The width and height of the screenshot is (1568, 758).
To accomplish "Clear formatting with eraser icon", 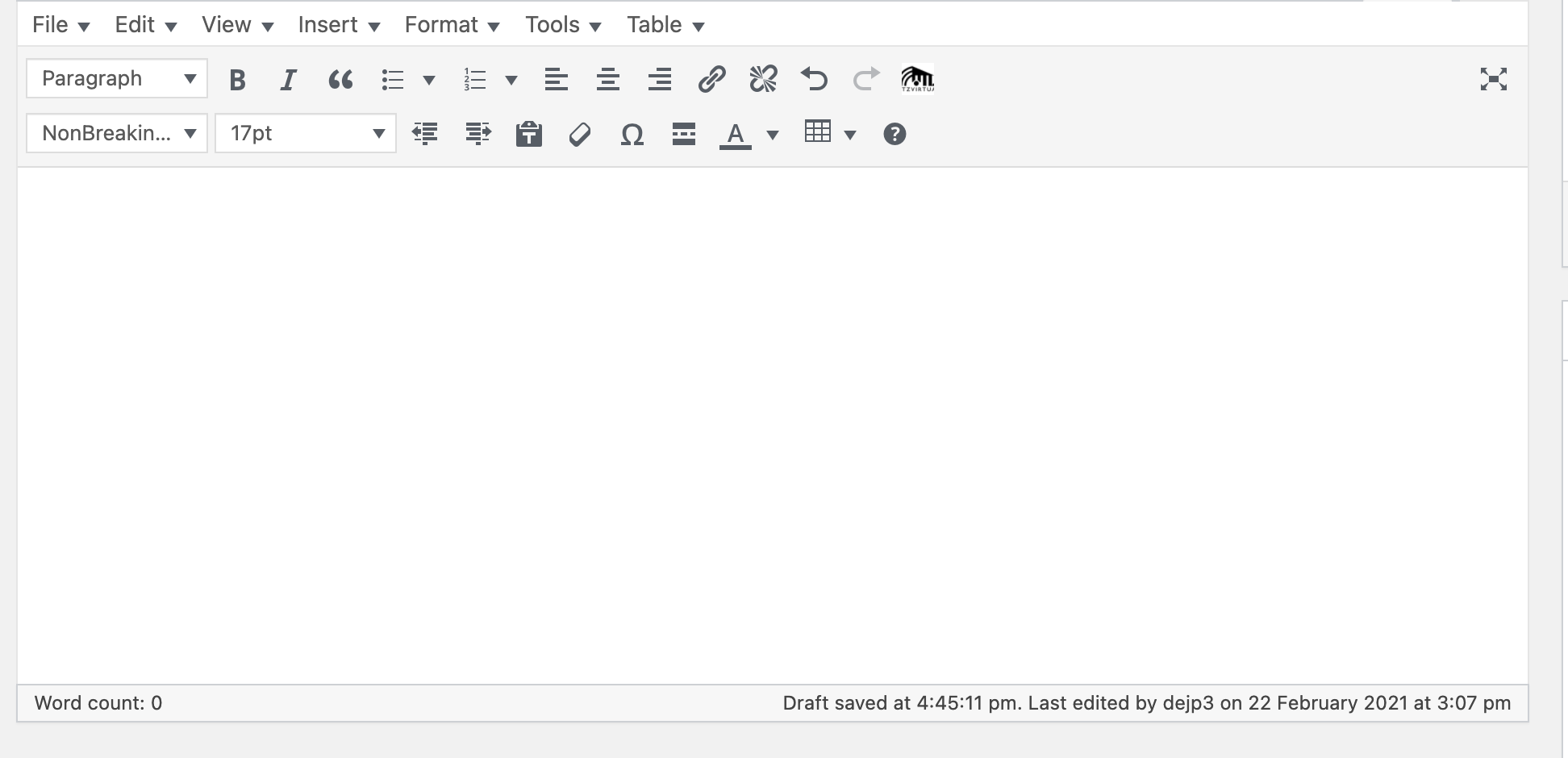I will [580, 134].
